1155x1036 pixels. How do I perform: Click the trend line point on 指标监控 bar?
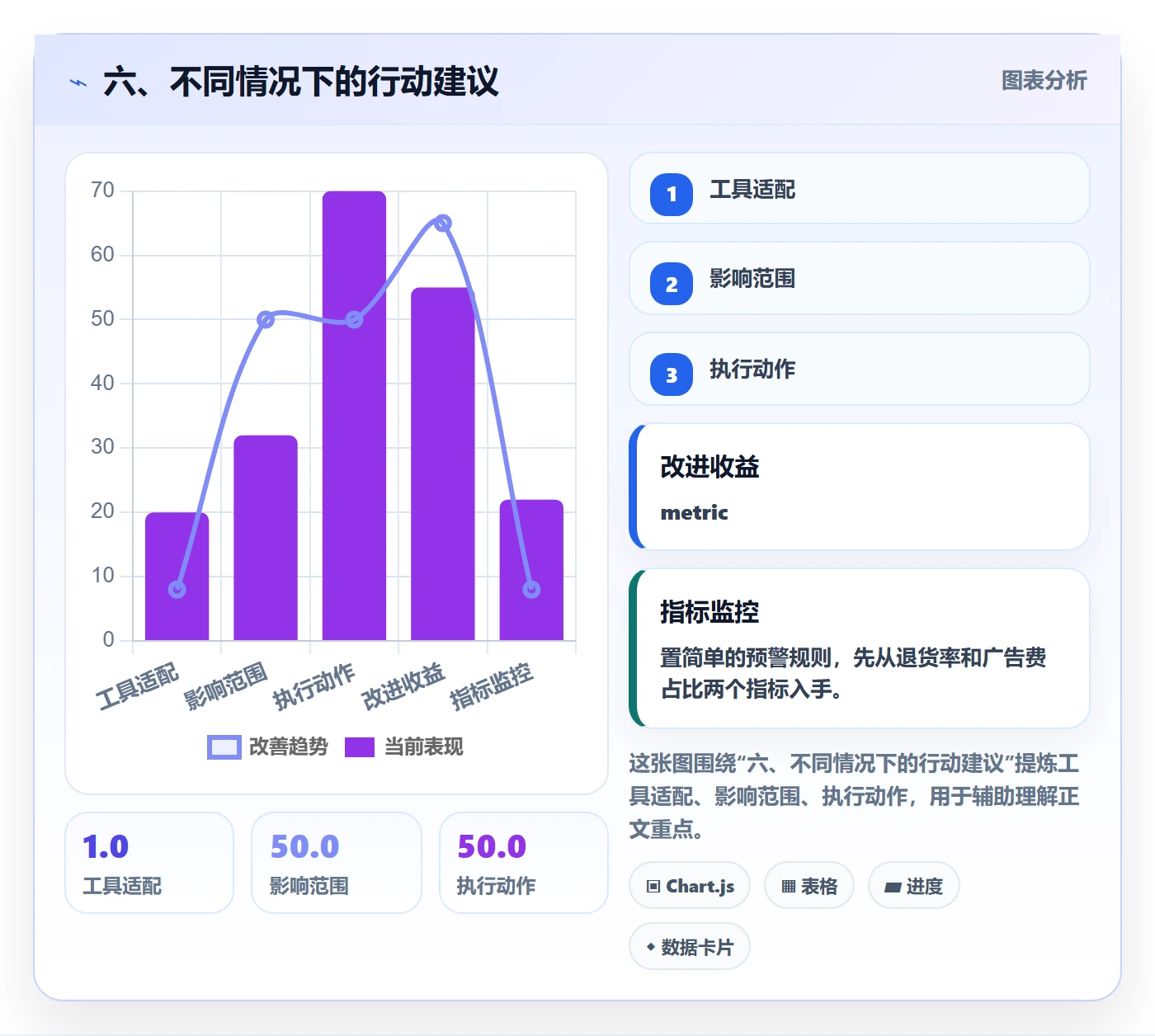531,589
